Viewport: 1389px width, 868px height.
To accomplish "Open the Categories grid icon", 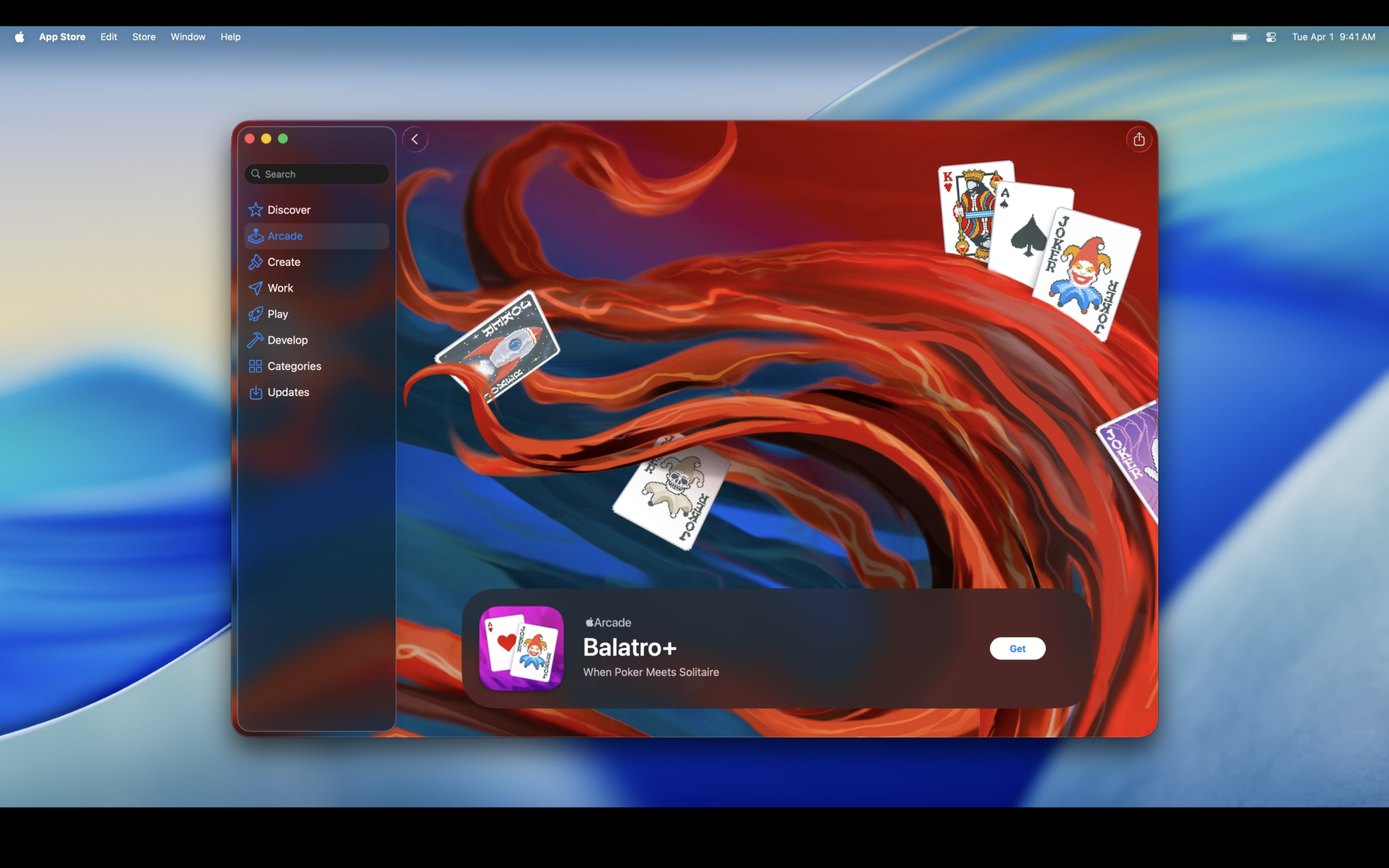I will coord(256,366).
